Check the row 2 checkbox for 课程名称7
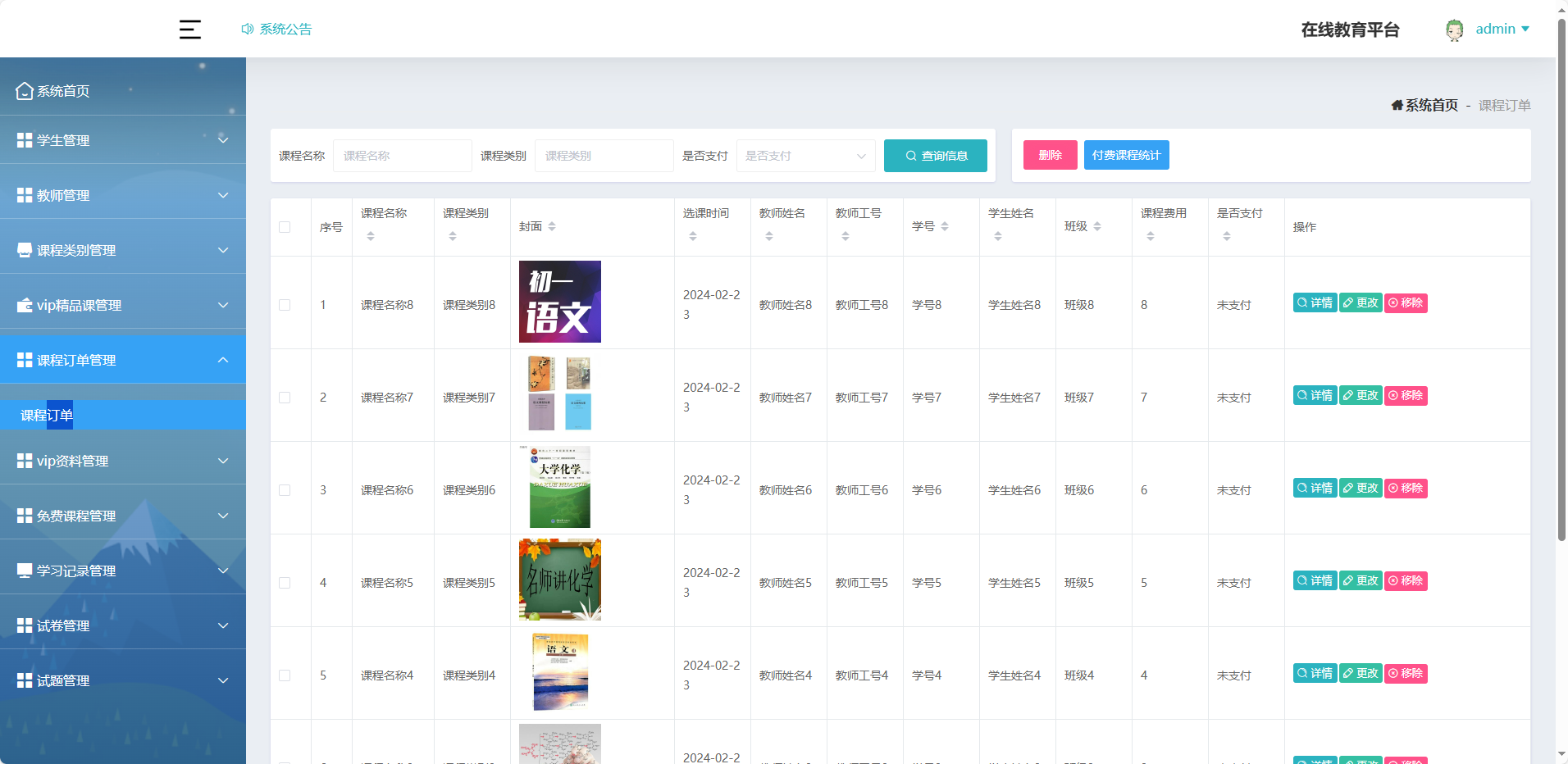This screenshot has width=1568, height=764. pos(285,398)
